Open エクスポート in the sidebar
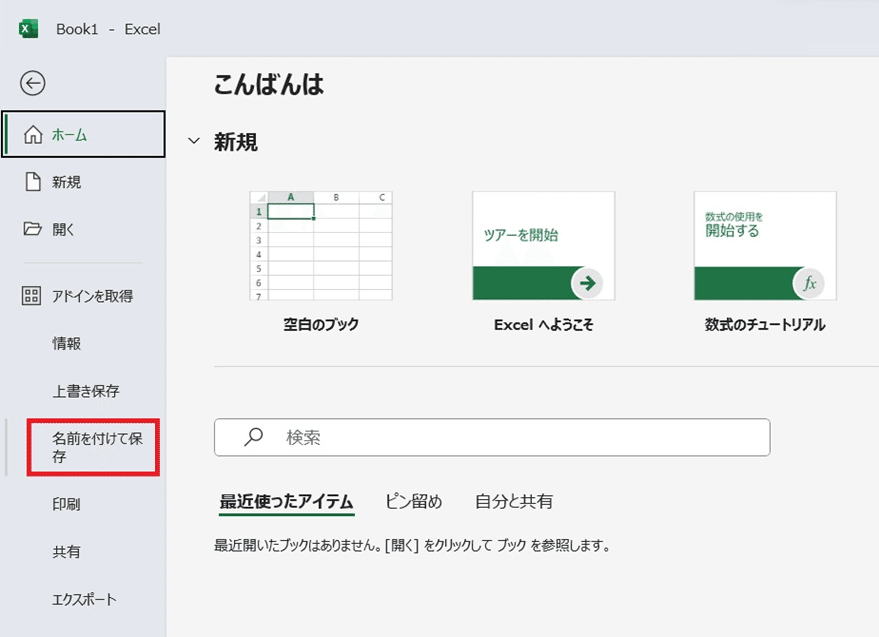879x637 pixels. click(x=84, y=599)
